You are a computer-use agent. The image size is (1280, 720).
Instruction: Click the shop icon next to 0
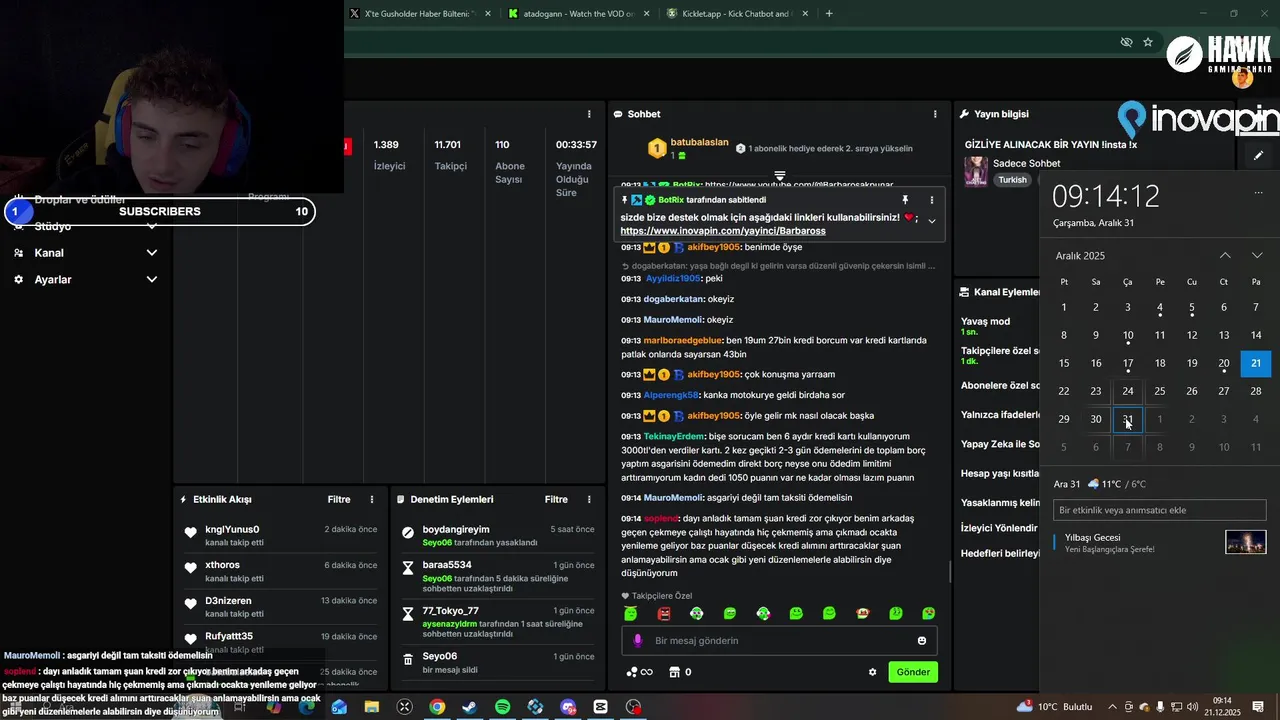pos(674,672)
